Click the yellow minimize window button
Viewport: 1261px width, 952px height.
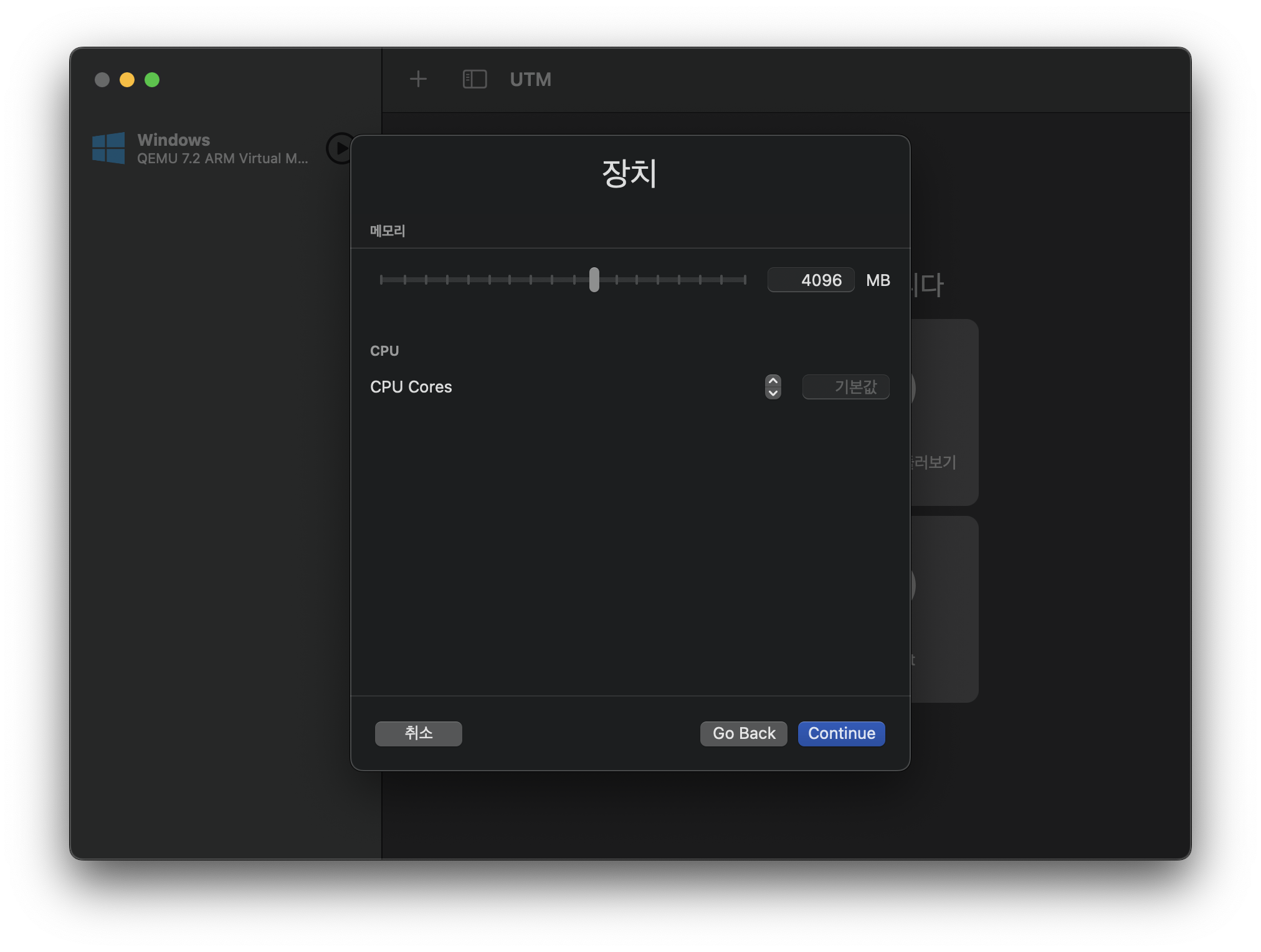point(127,80)
